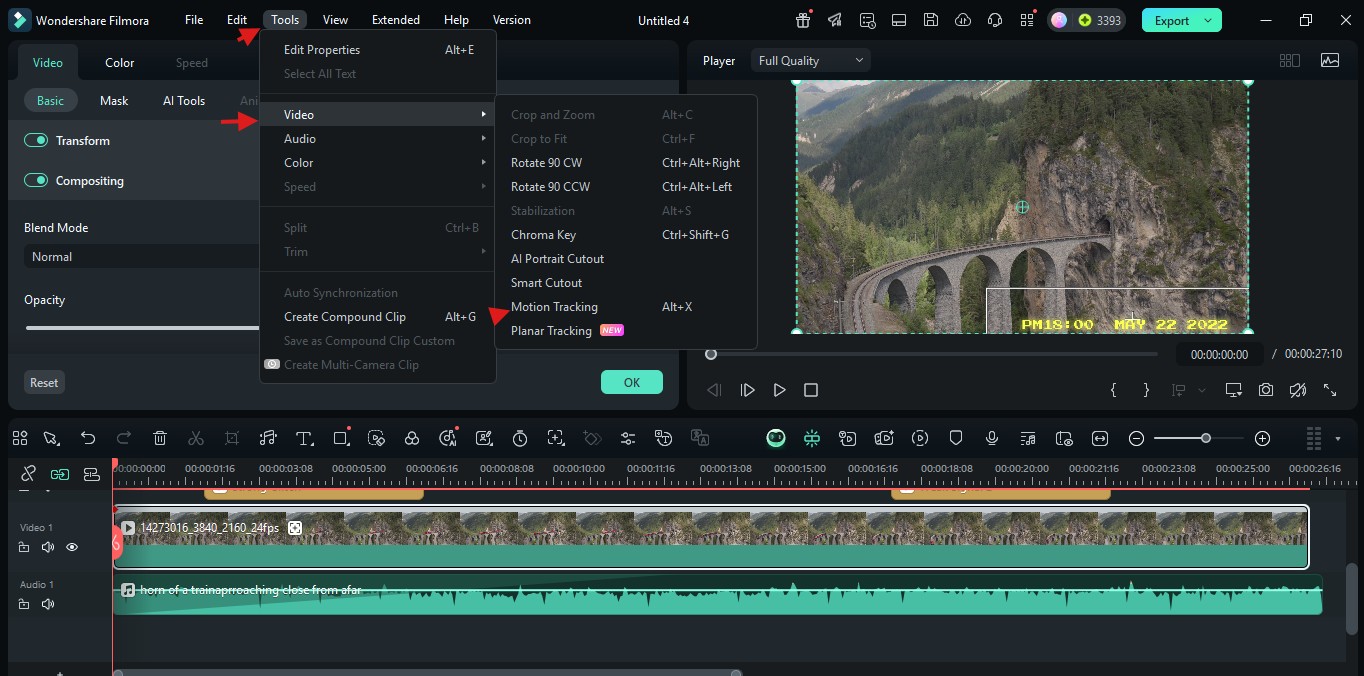Open support headset icon

pos(995,20)
